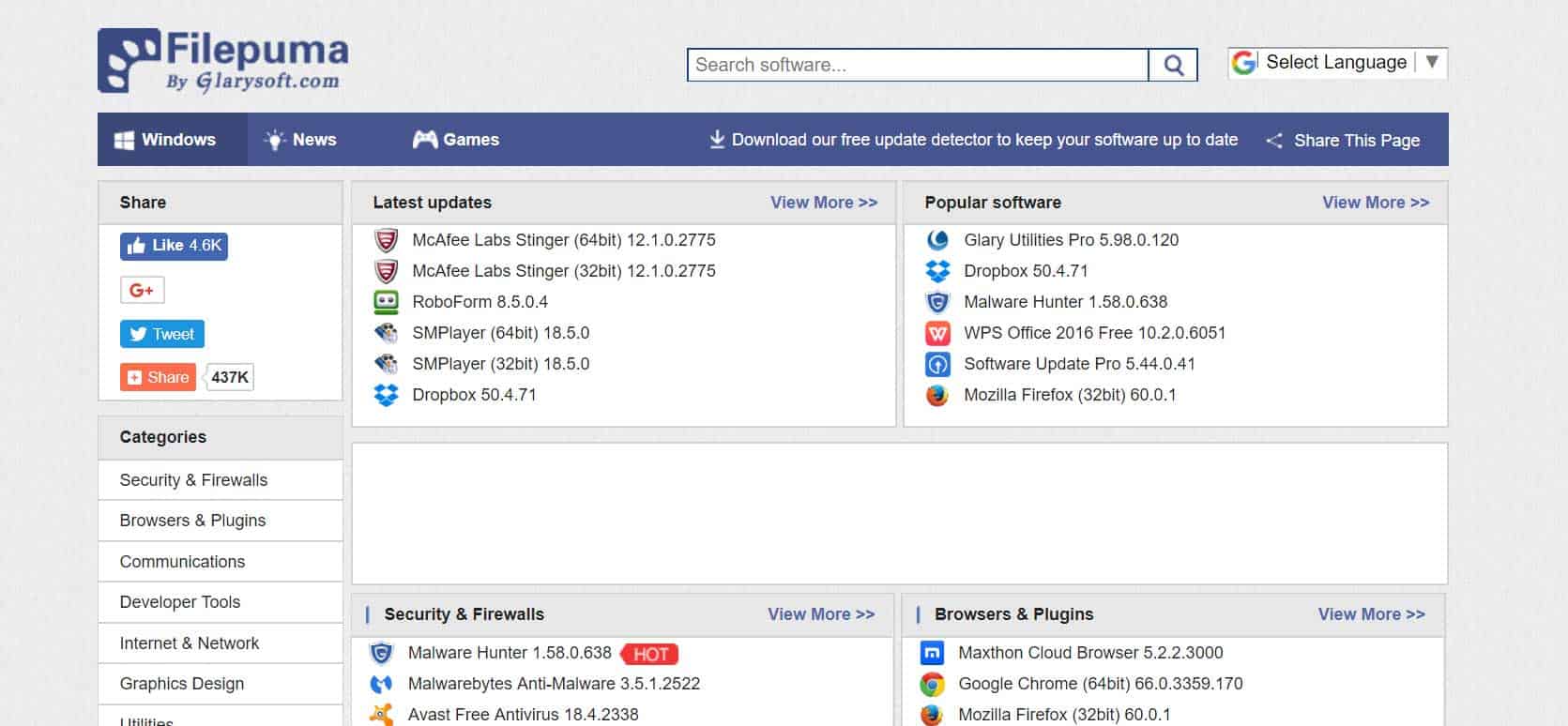This screenshot has width=1568, height=726.
Task: Click Share This Page text link
Action: click(x=1357, y=141)
